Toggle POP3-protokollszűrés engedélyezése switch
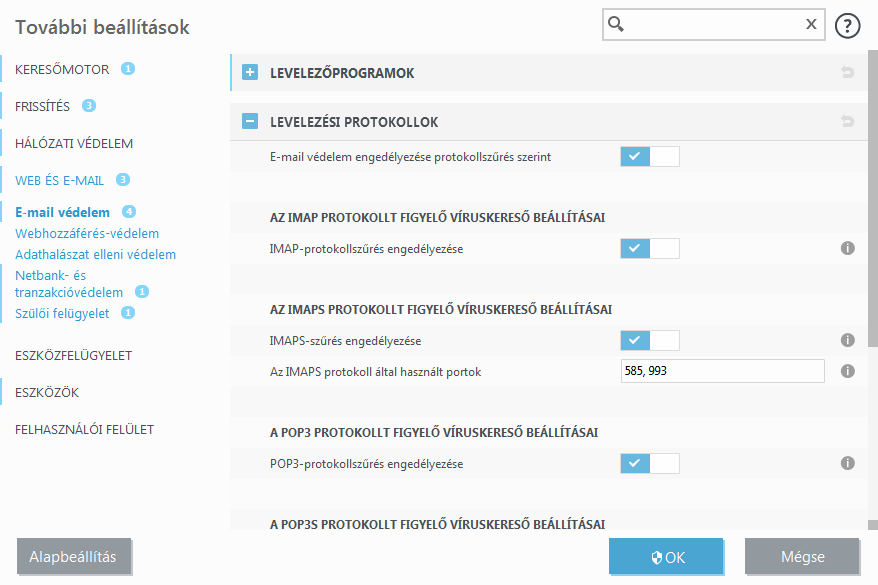Screen dimensions: 878x585 point(650,463)
